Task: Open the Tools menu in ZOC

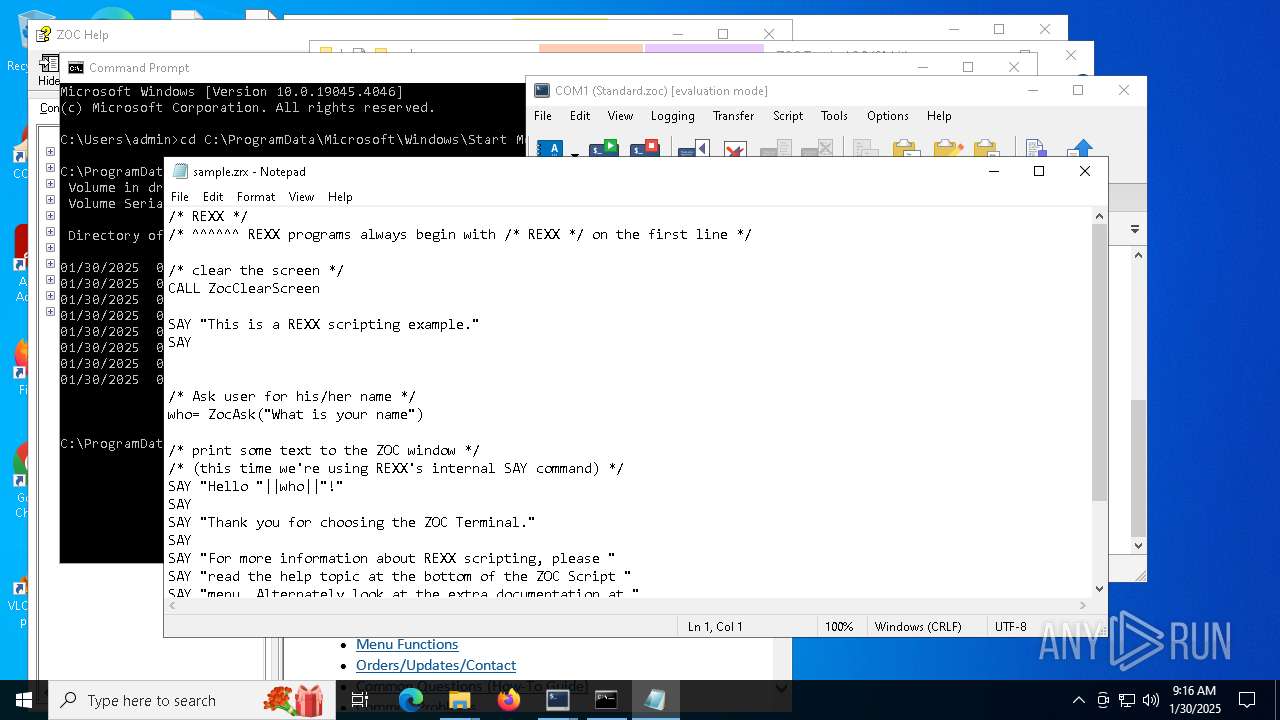Action: coord(834,116)
